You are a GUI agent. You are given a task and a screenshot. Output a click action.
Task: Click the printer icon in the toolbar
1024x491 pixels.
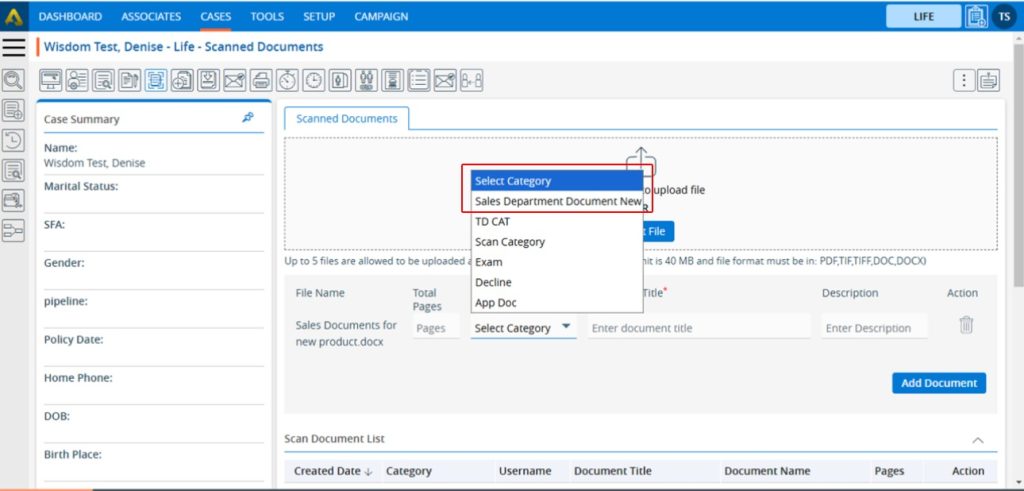click(261, 81)
